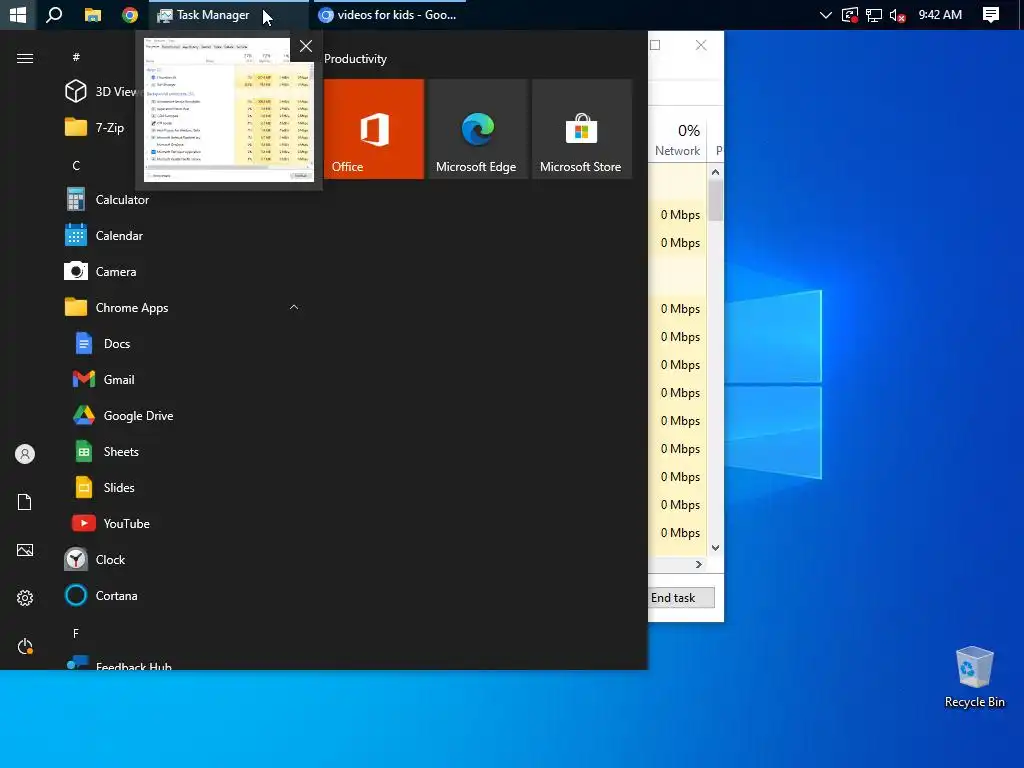This screenshot has width=1024, height=768.
Task: Open the taskbar search magnifier
Action: coord(54,14)
